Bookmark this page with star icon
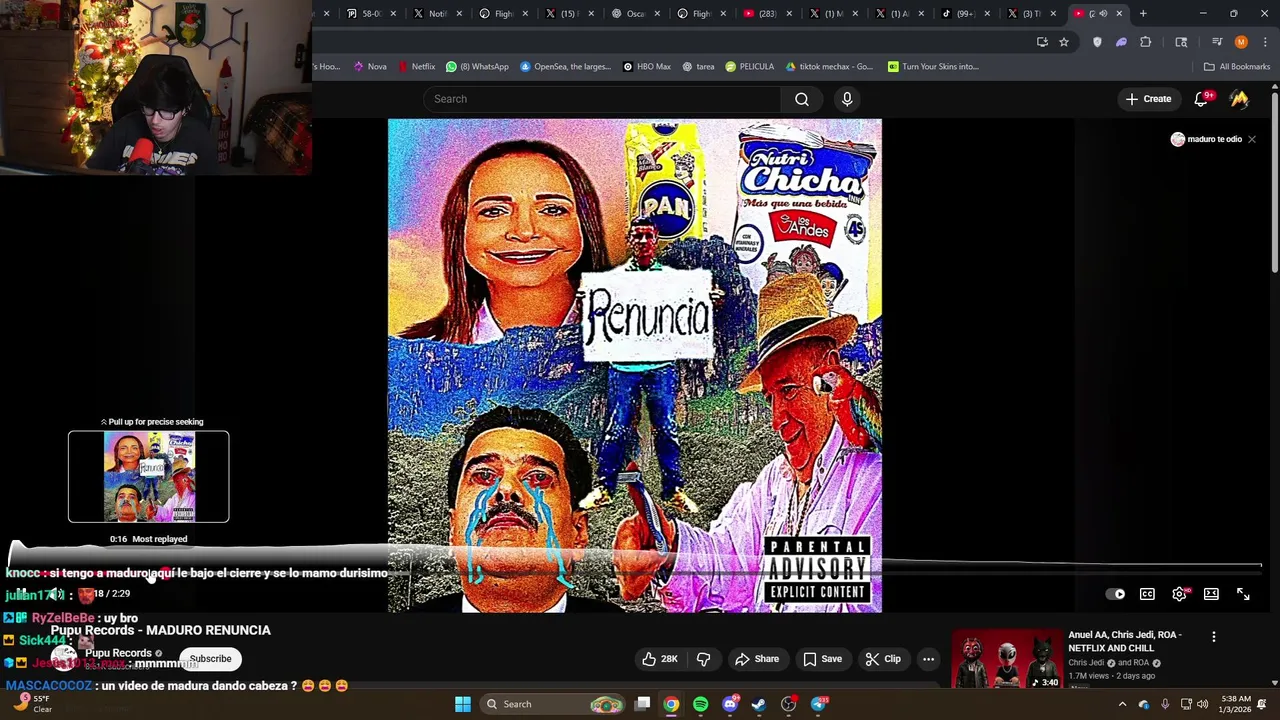This screenshot has width=1280, height=720. click(x=1064, y=42)
